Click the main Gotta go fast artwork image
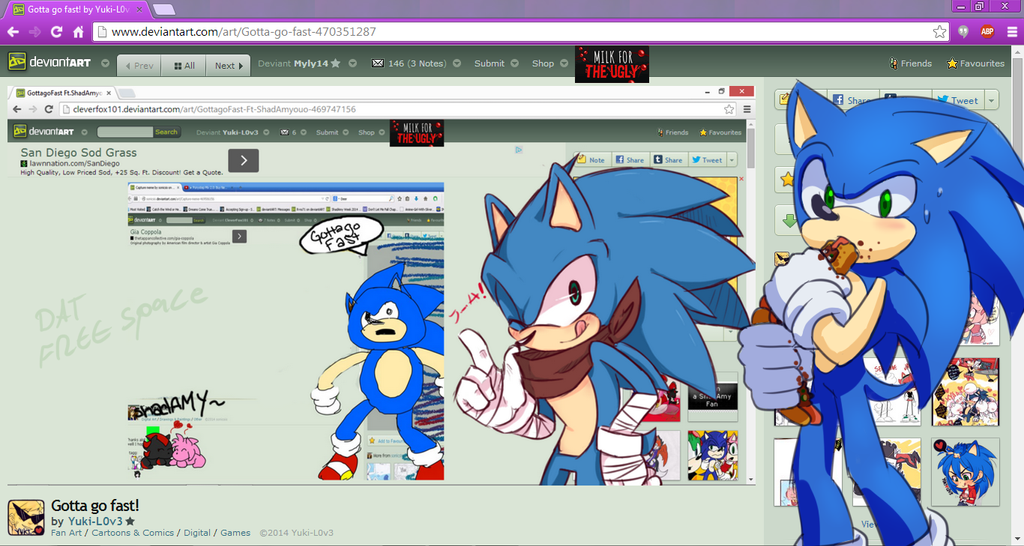1024x546 pixels. [x=381, y=285]
